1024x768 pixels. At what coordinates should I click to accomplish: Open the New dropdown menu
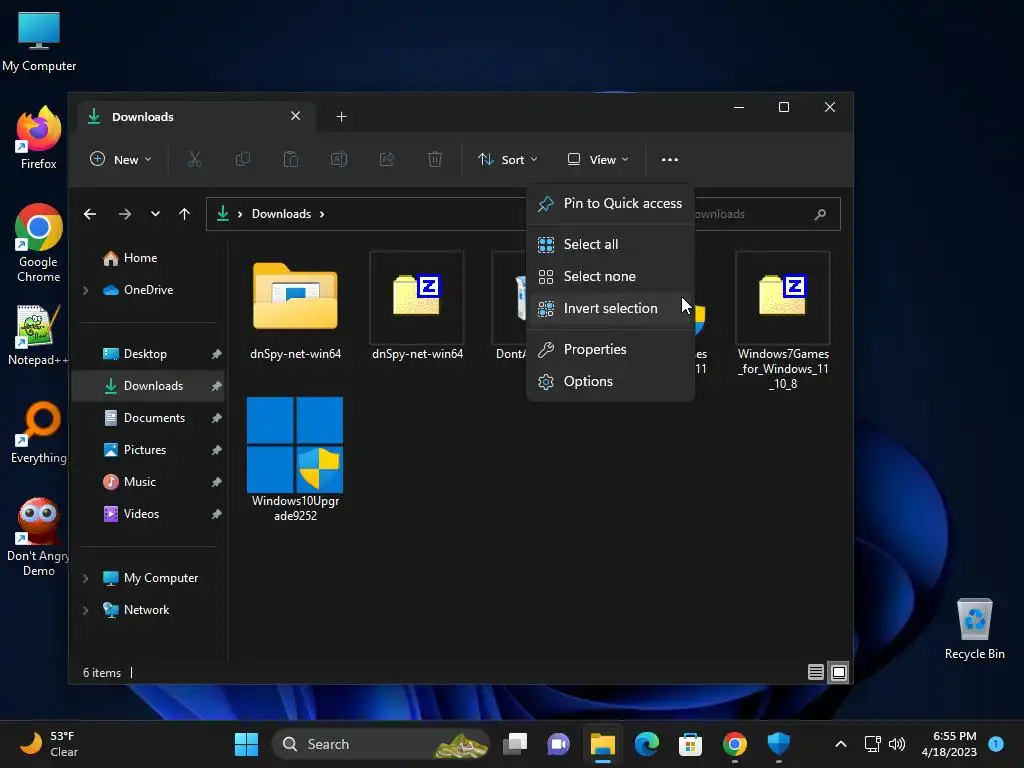pos(121,159)
